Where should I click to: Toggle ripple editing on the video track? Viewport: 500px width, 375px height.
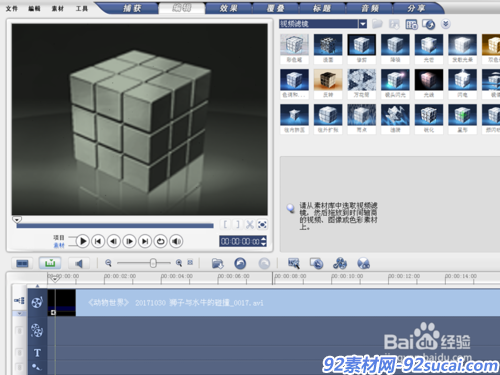coord(19,301)
